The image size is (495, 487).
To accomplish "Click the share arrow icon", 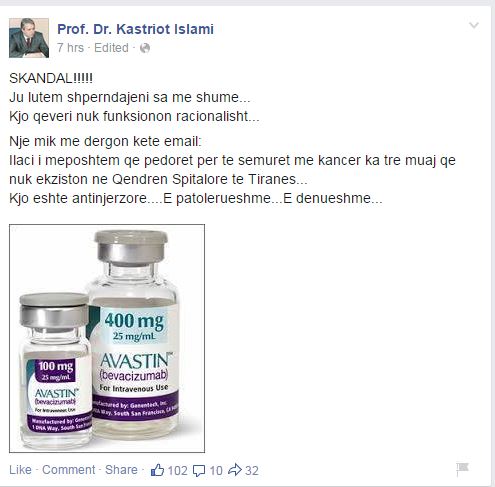I will coord(235,470).
